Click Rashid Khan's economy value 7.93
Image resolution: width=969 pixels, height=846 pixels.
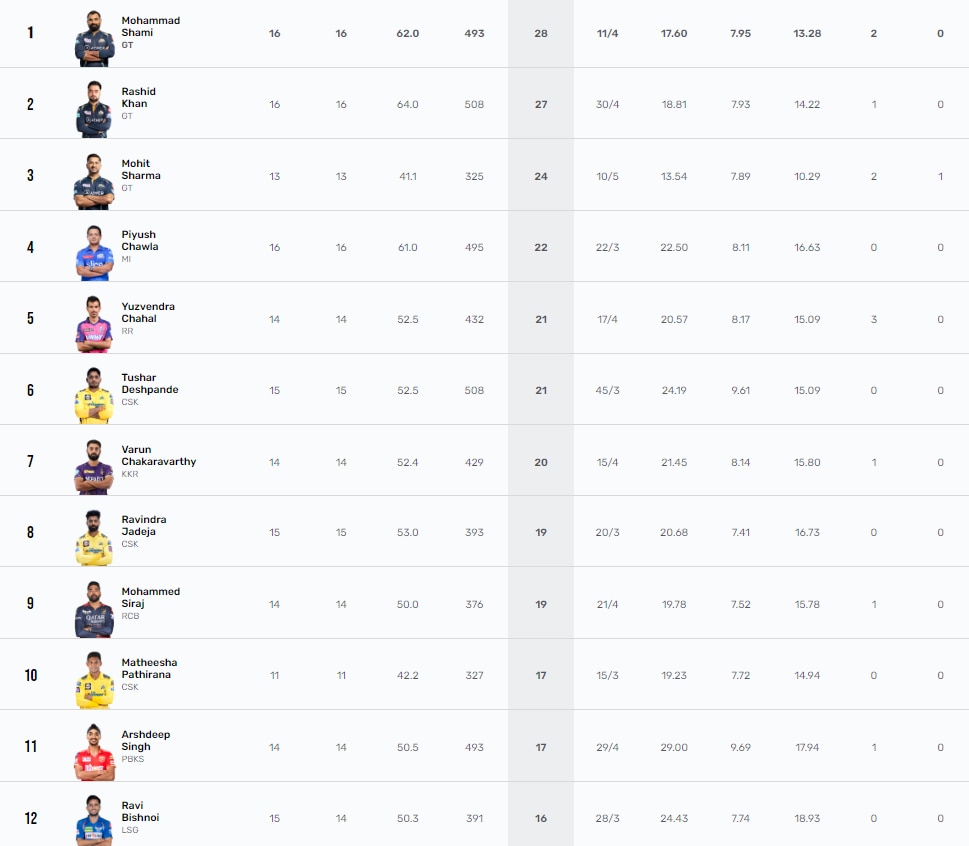(x=740, y=103)
